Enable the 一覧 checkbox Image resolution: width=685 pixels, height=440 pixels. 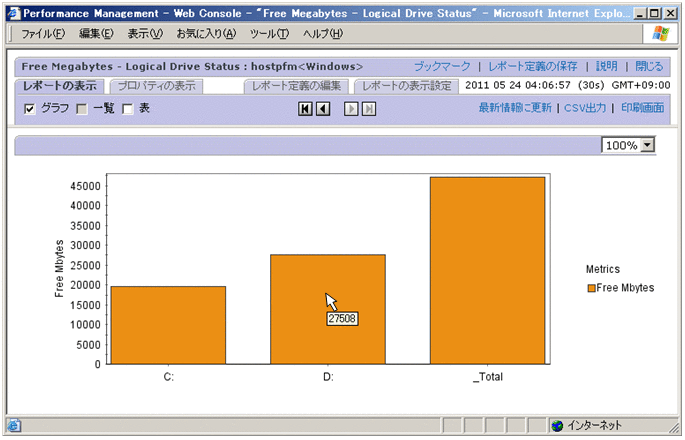pyautogui.click(x=81, y=109)
